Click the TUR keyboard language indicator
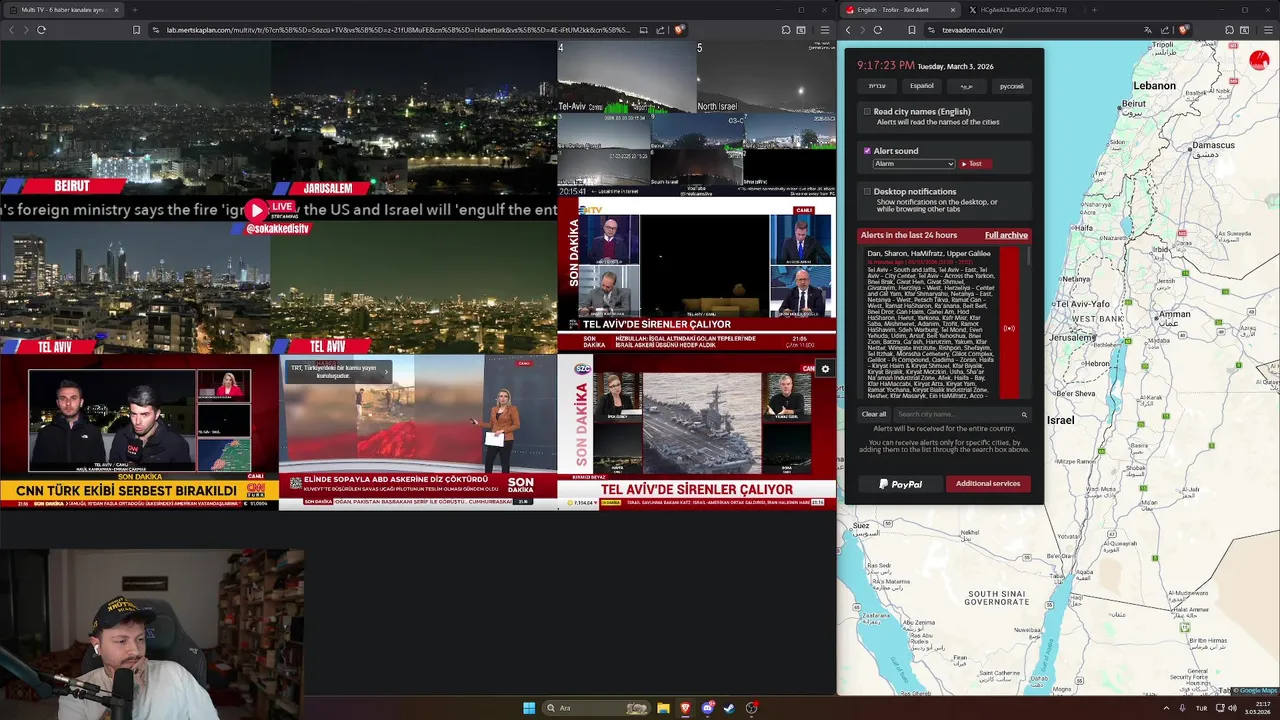 [1201, 708]
